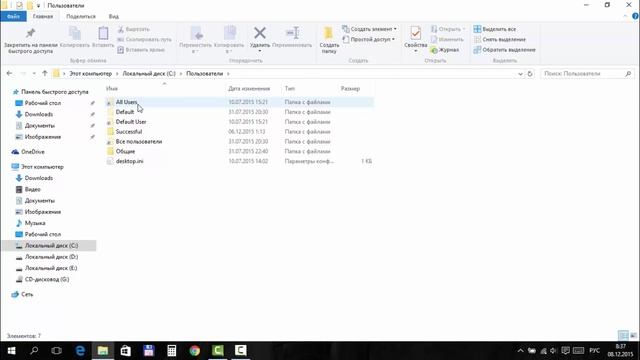Switch to Главная (Home) ribbon tab
The height and width of the screenshot is (360, 640).
click(43, 16)
